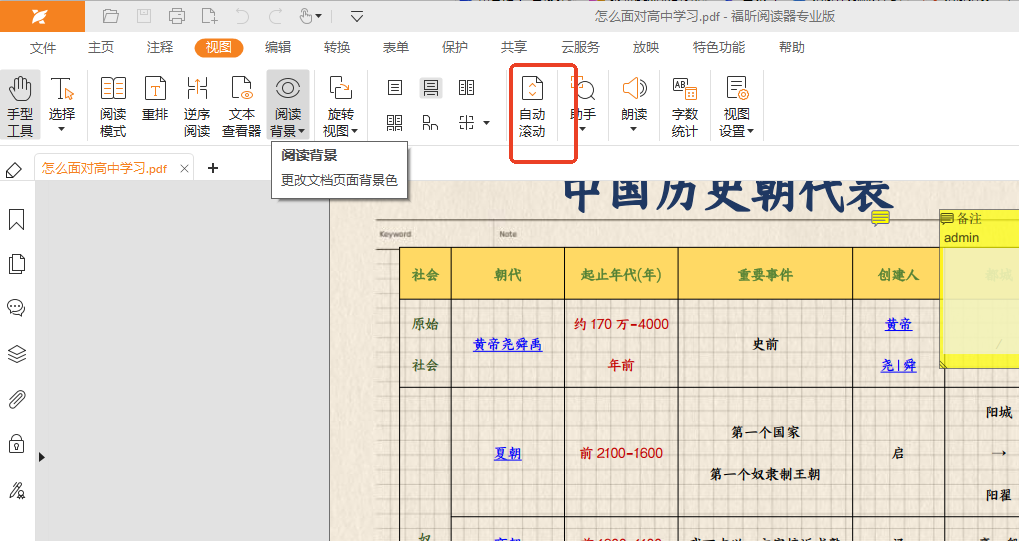Open the customize quick access toolbar dropdown
Screen dimensions: 1019x541
(x=357, y=16)
